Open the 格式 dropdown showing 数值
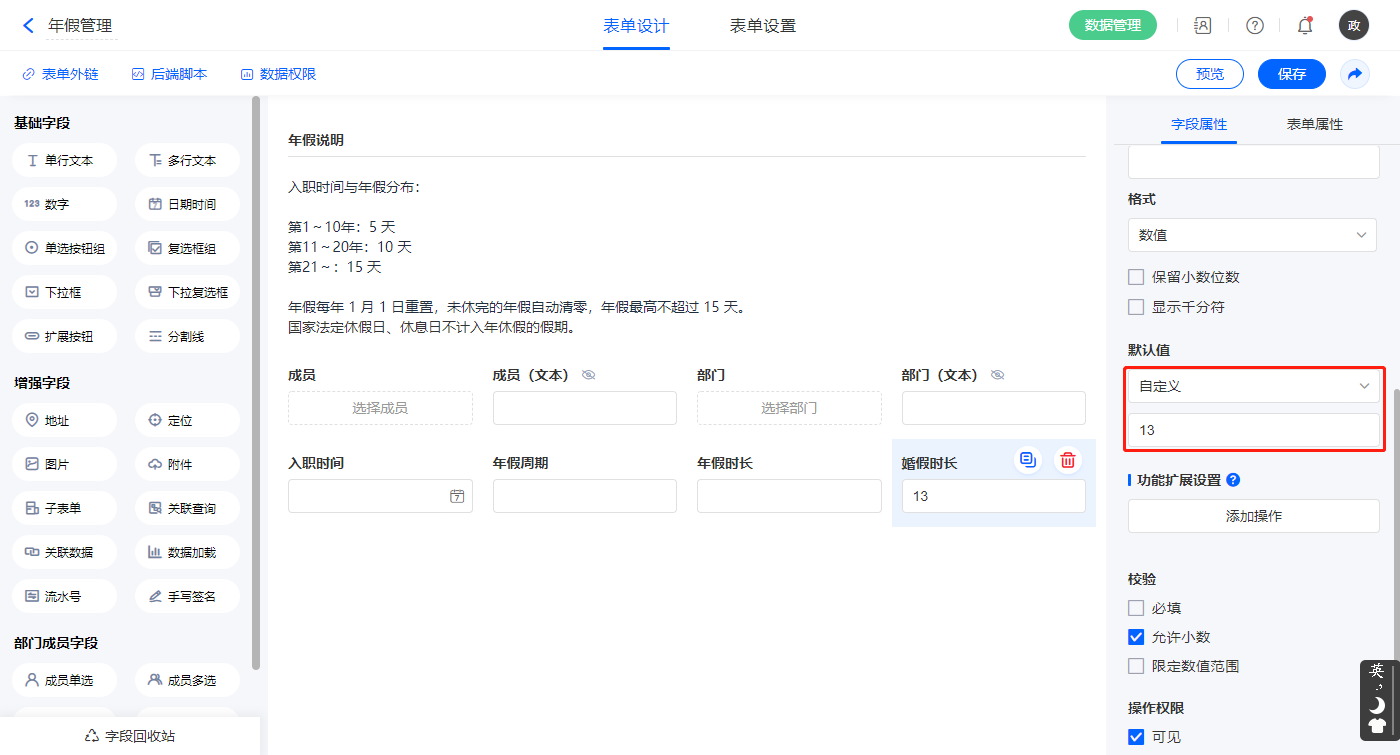This screenshot has height=755, width=1400. (x=1252, y=235)
